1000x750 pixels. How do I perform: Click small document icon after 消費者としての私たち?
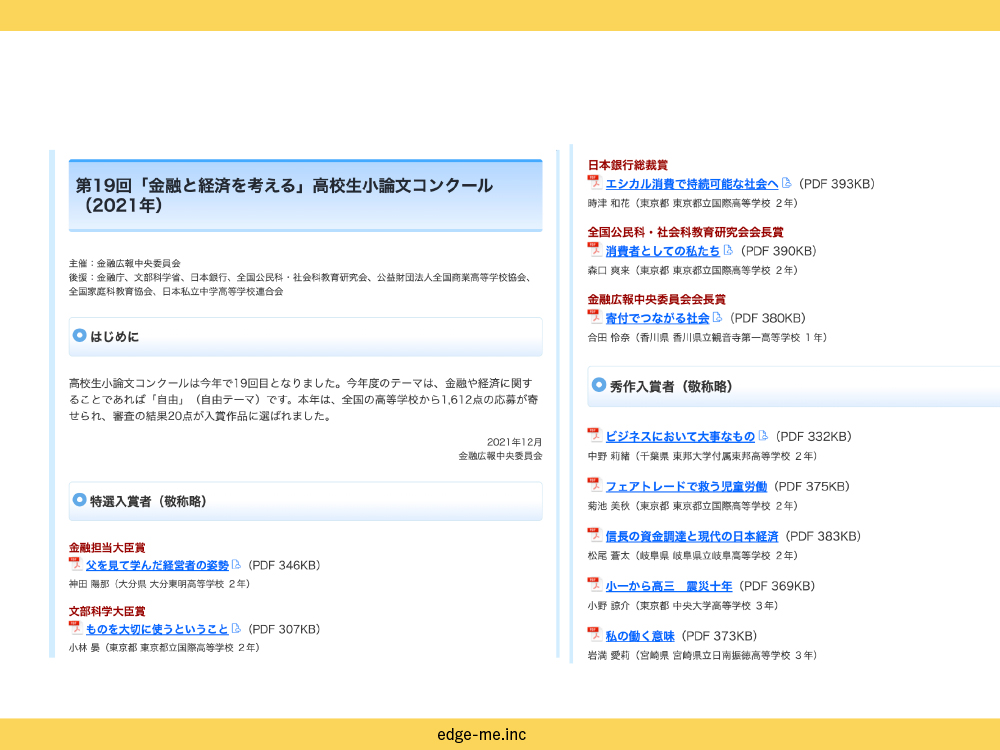point(728,250)
